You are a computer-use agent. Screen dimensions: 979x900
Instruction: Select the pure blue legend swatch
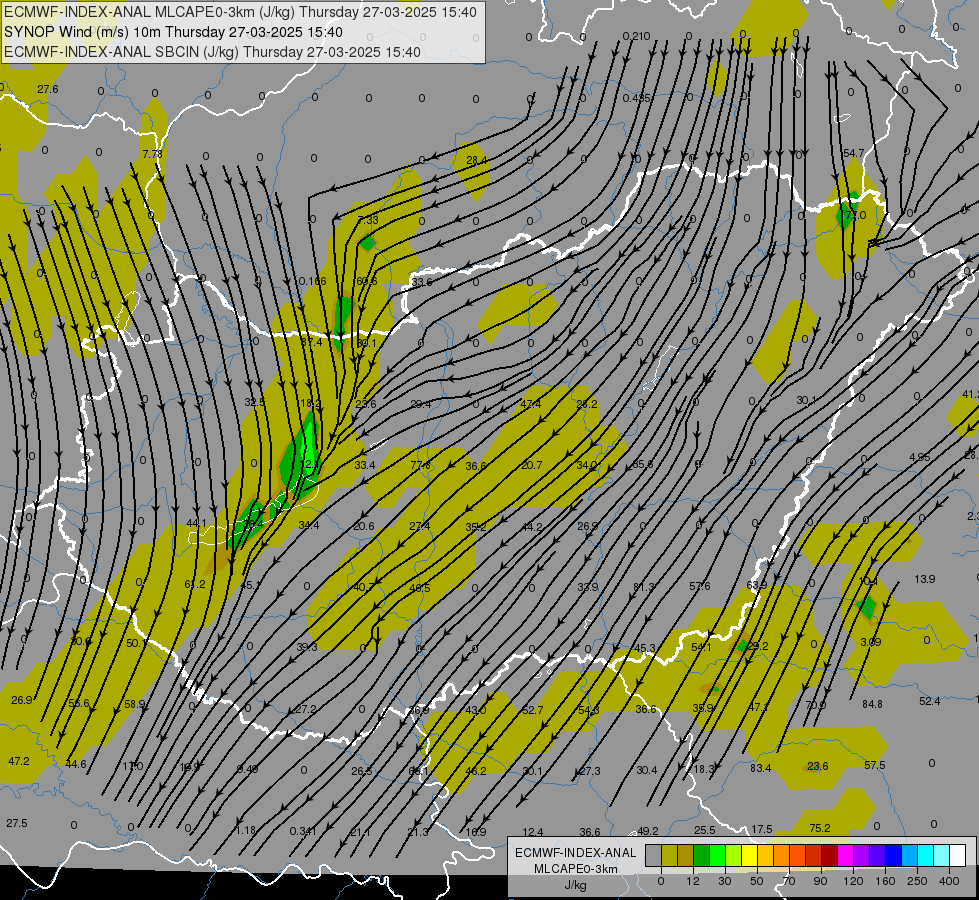(893, 855)
